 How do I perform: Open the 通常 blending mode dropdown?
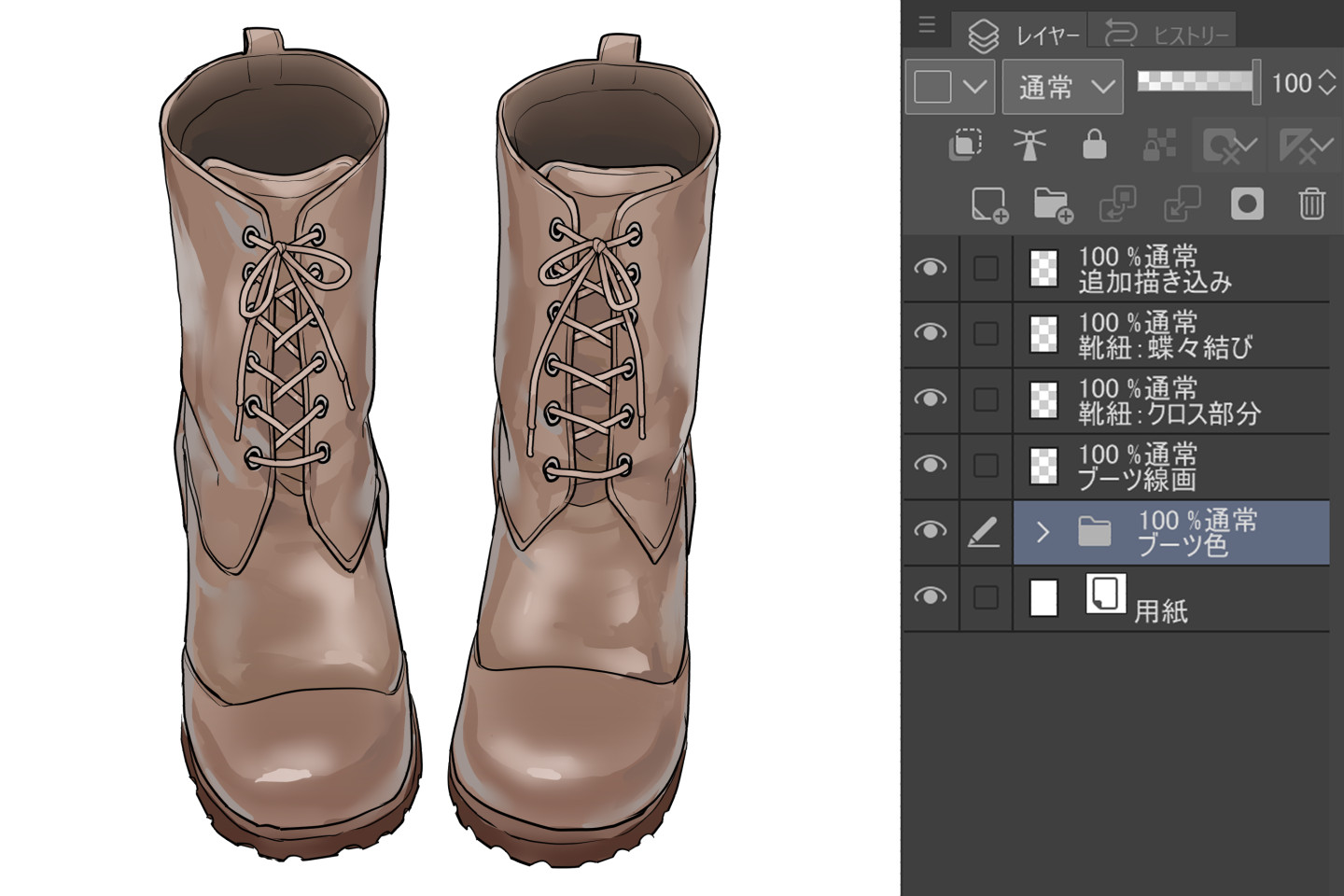click(1063, 87)
